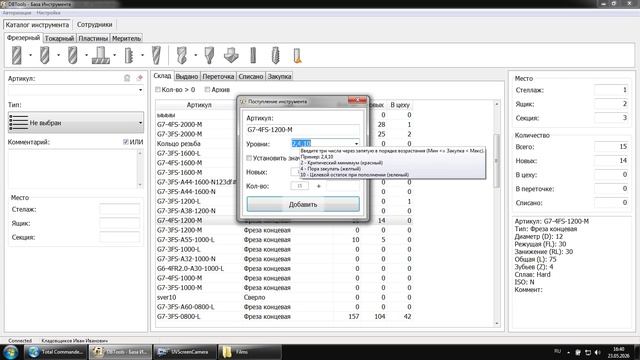Select the twist drill bit icon
The width and height of the screenshot is (640, 360).
coord(182,55)
